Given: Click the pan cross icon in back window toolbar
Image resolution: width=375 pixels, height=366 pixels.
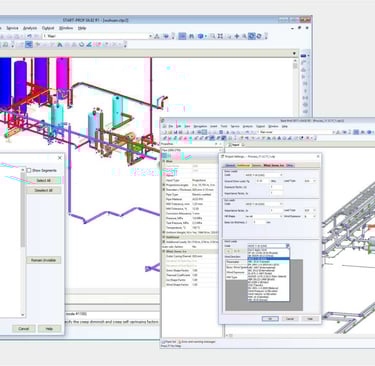Looking at the screenshot, I should coord(237,36).
